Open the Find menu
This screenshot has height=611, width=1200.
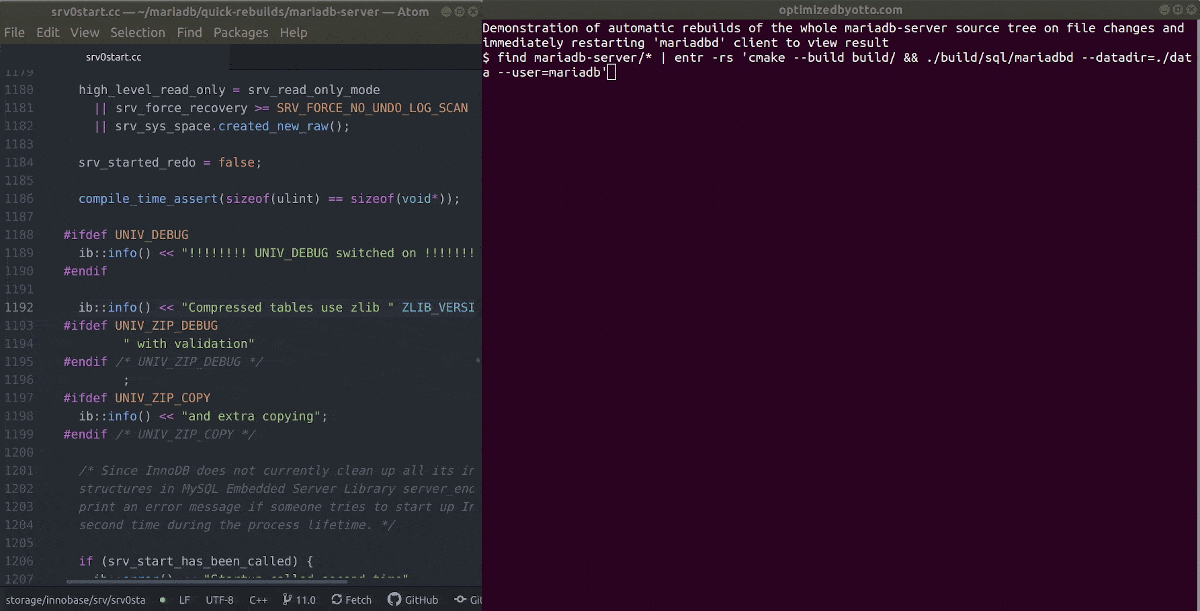click(x=189, y=32)
